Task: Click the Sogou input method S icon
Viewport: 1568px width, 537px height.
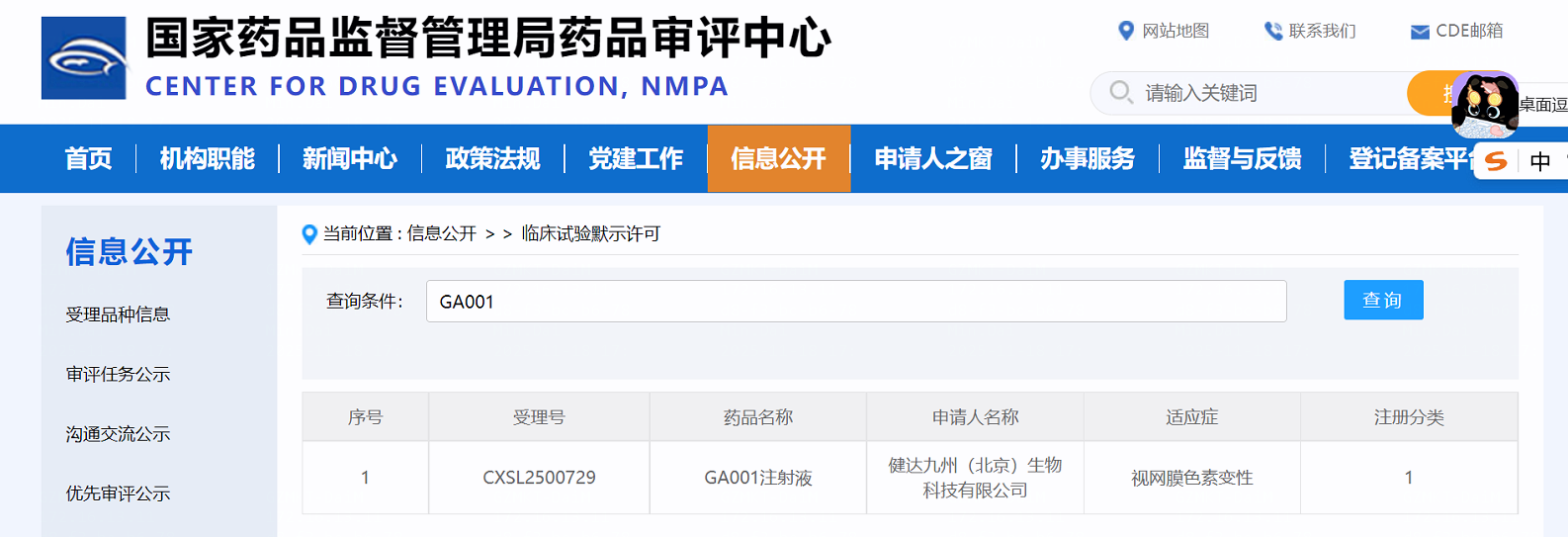Action: tap(1496, 161)
